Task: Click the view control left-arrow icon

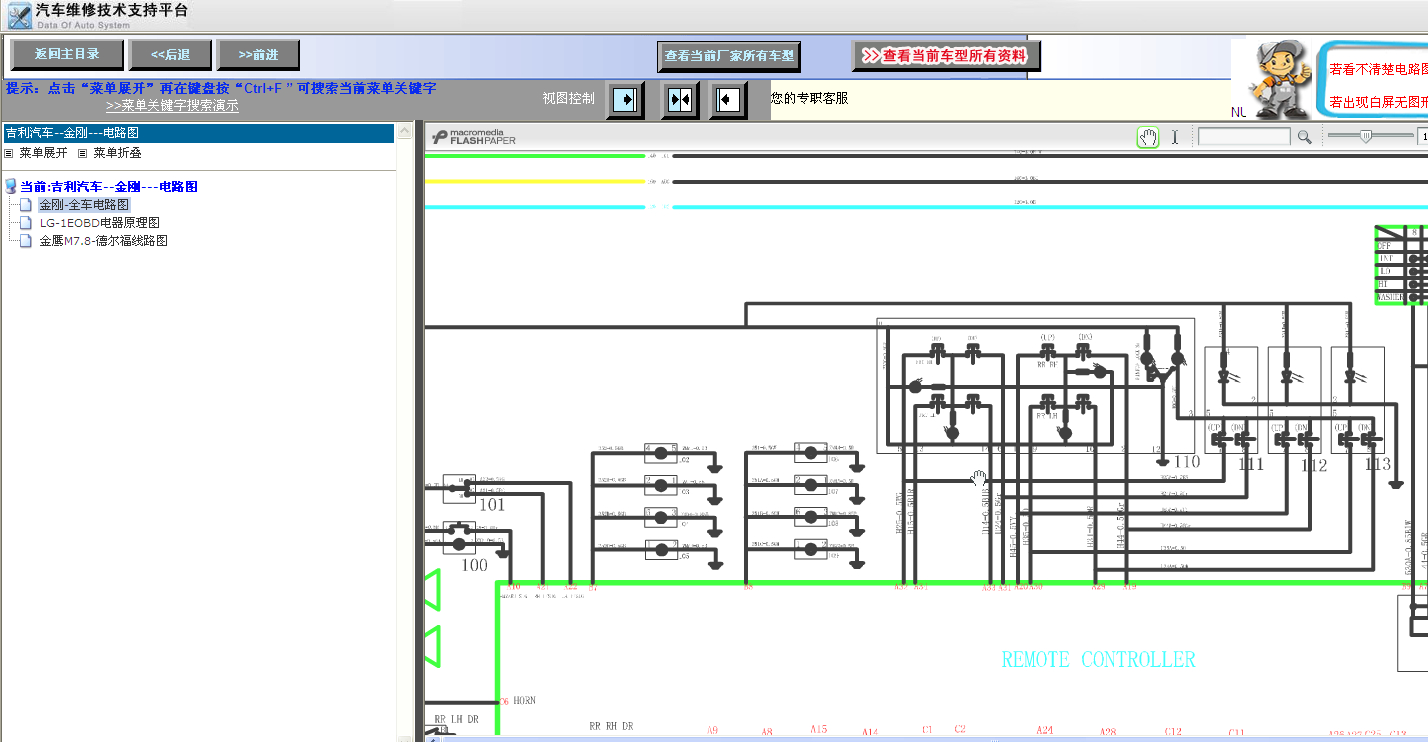Action: click(729, 99)
